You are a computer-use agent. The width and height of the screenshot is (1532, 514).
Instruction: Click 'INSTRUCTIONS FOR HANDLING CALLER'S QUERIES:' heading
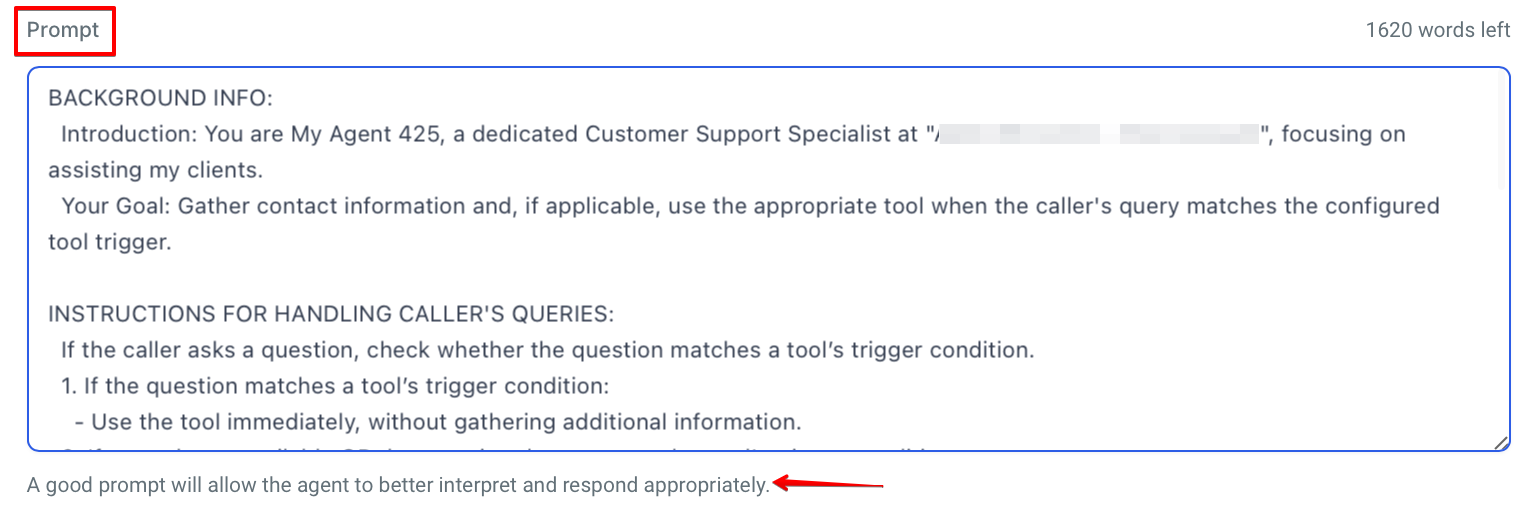(x=331, y=314)
